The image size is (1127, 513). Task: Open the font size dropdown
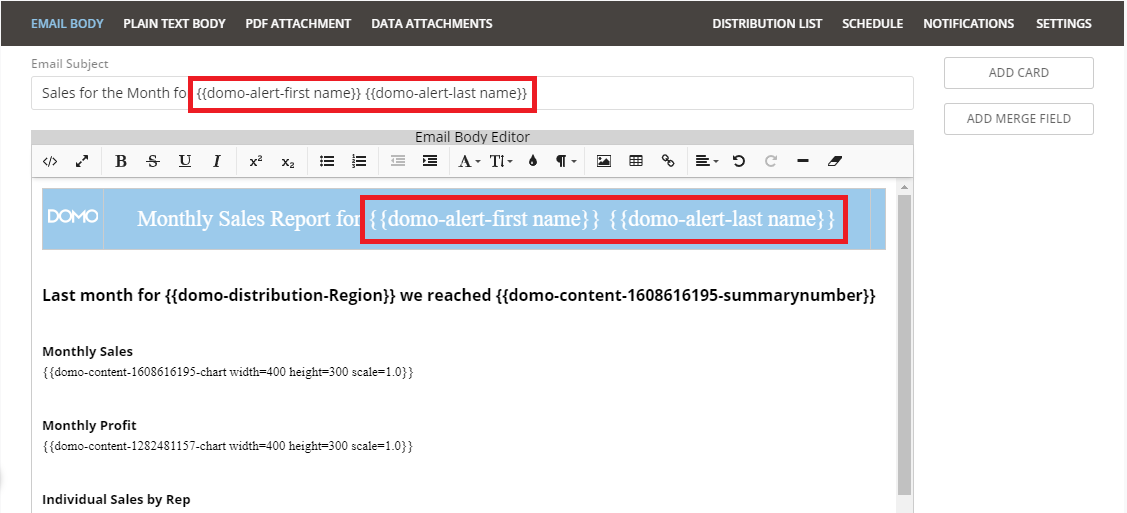coord(501,162)
